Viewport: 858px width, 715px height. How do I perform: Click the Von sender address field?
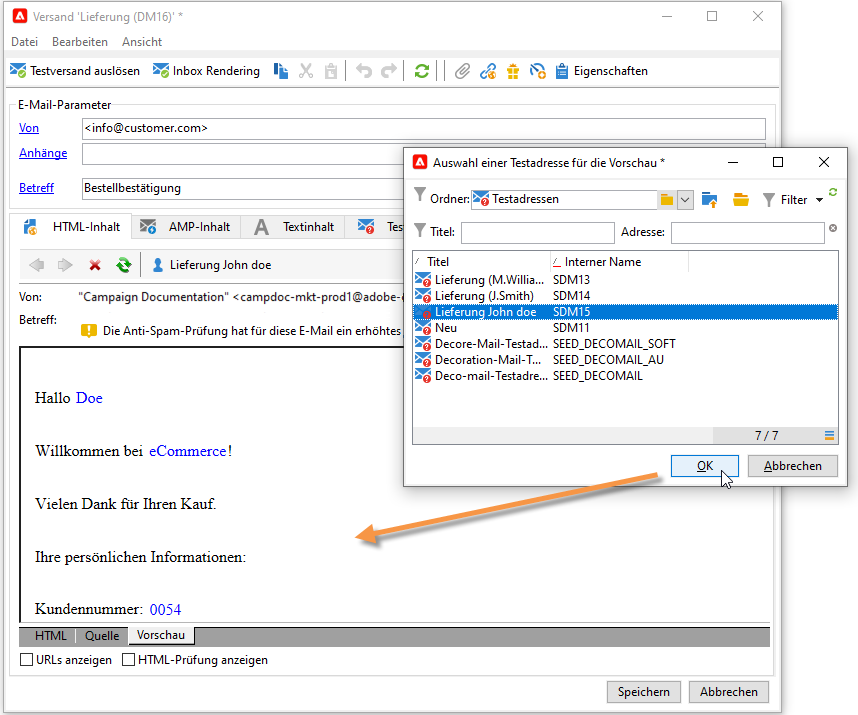click(x=424, y=129)
